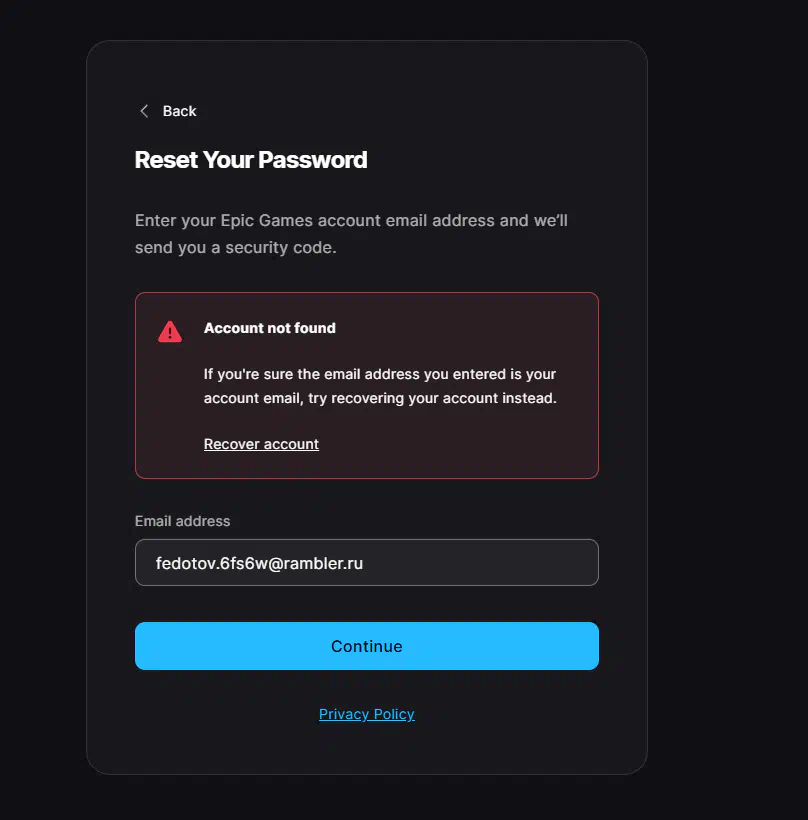Image resolution: width=808 pixels, height=820 pixels.
Task: Click the back chevron arrow icon
Action: [x=144, y=111]
